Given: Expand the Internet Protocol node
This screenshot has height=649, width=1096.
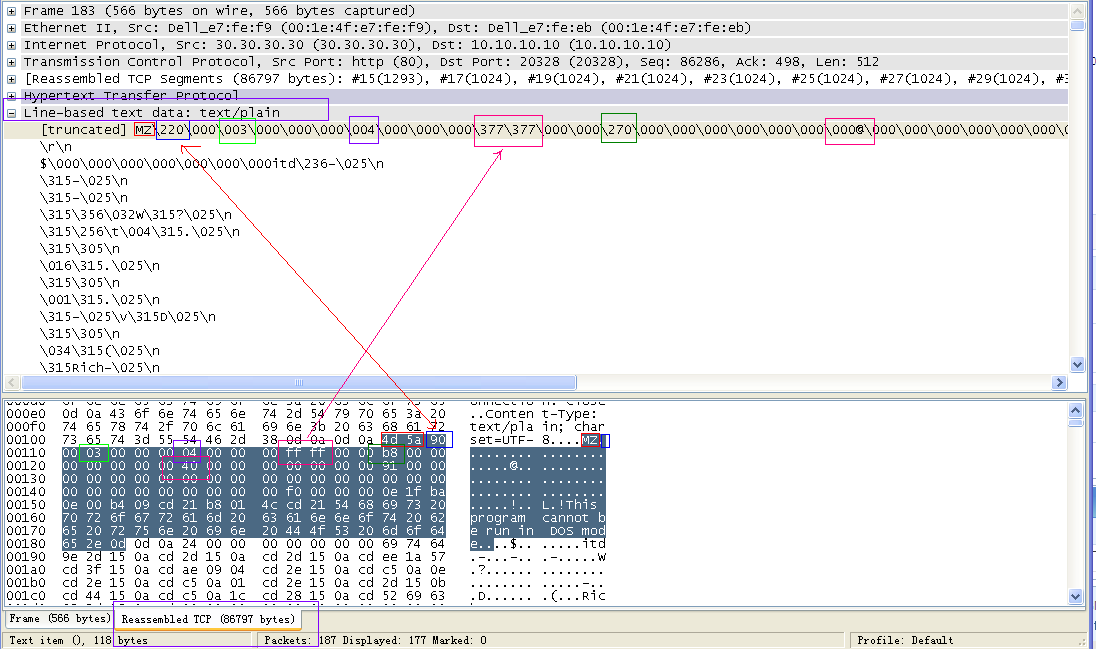Looking at the screenshot, I should coord(12,45).
